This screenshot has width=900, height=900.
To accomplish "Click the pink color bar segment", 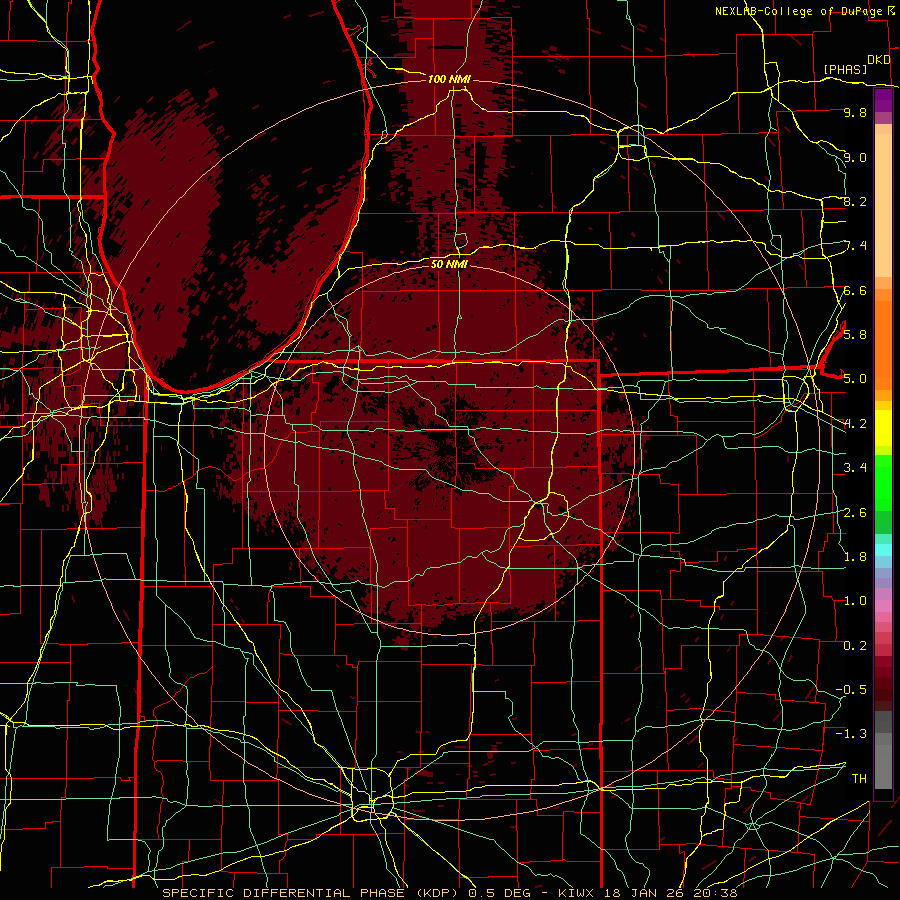I will (883, 606).
